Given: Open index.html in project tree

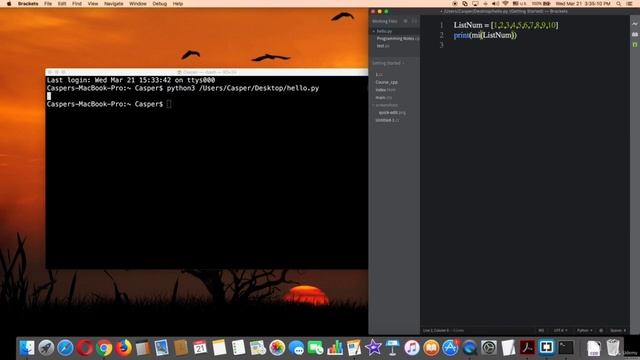Looking at the screenshot, I should point(385,90).
